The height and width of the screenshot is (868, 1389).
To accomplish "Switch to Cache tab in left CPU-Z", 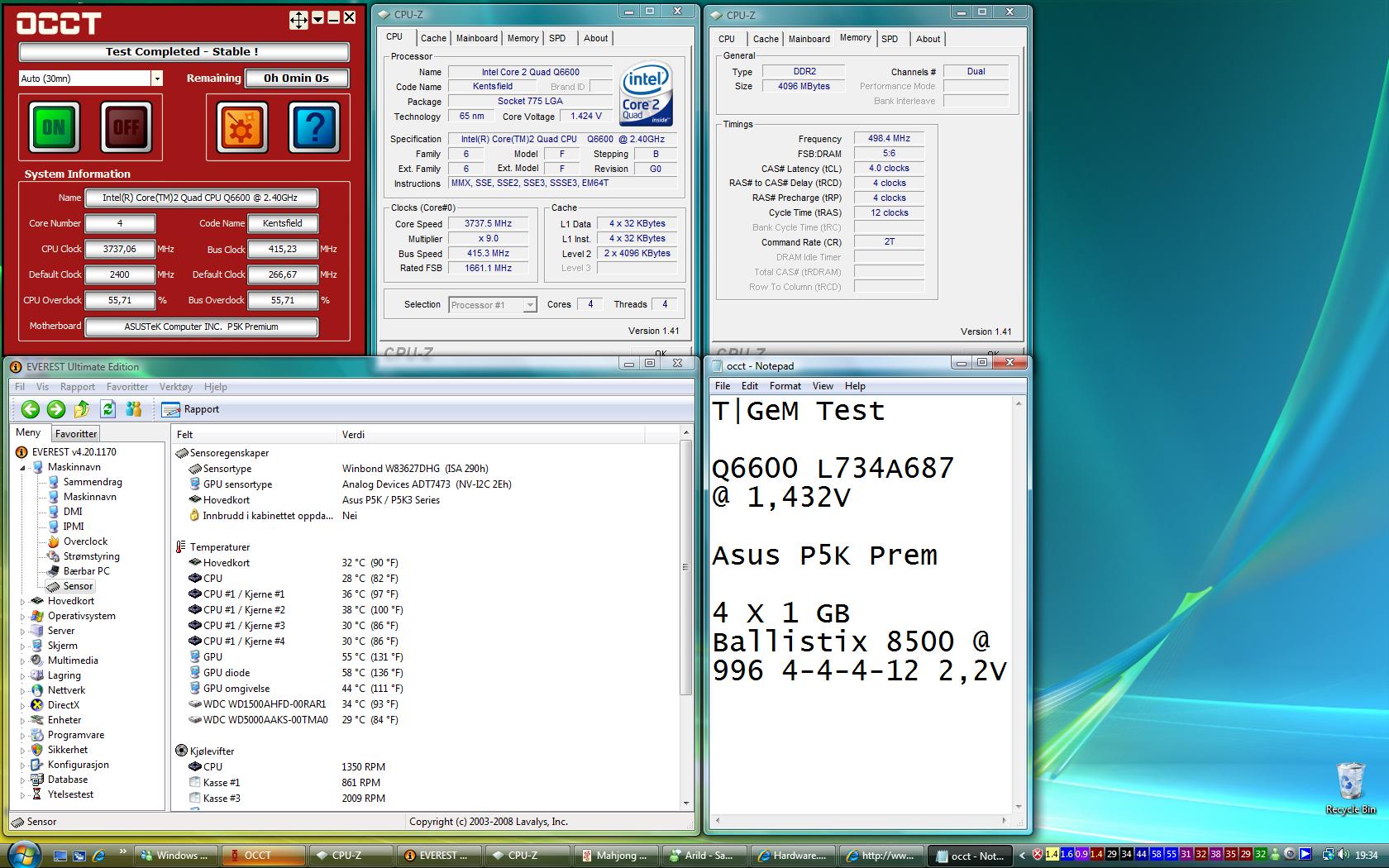I will pos(433,38).
